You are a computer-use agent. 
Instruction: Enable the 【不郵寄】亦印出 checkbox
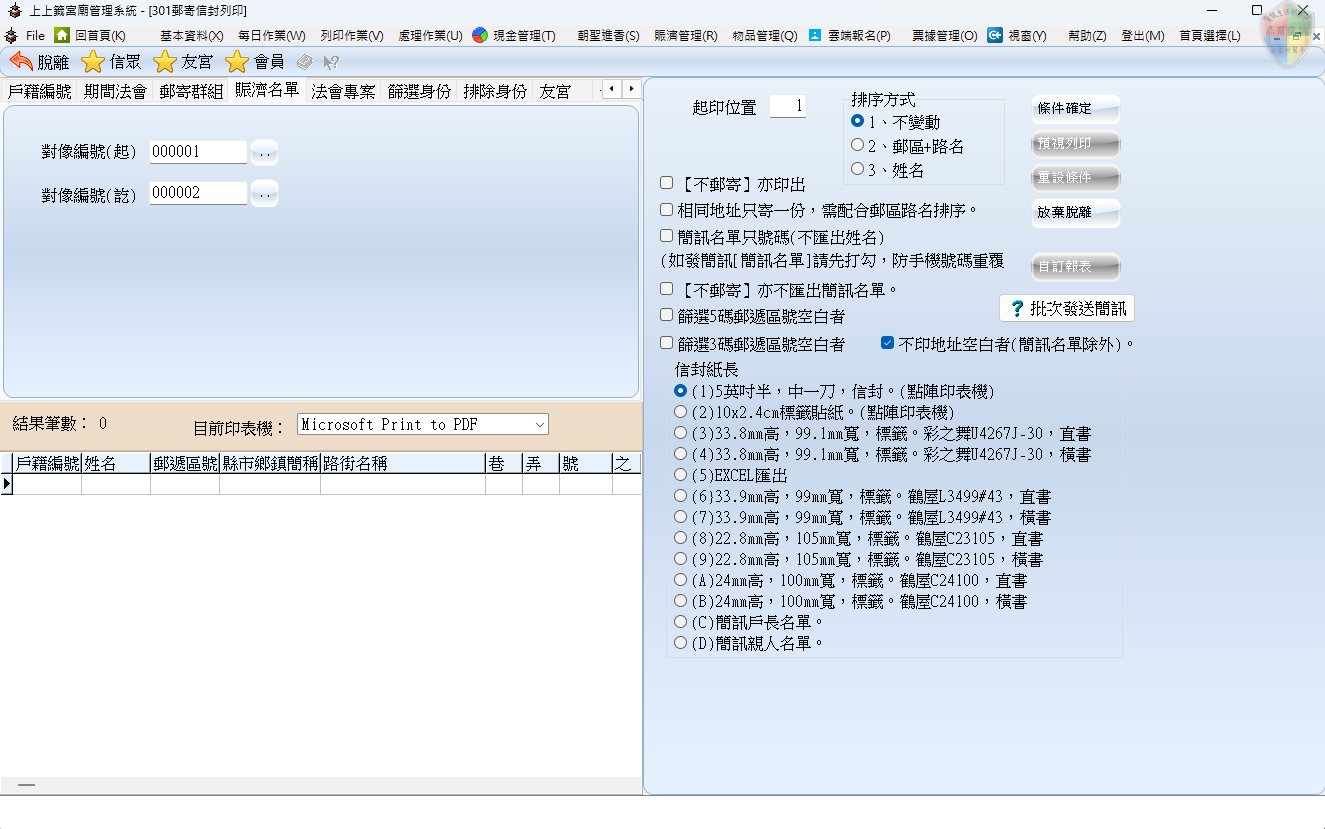(667, 184)
